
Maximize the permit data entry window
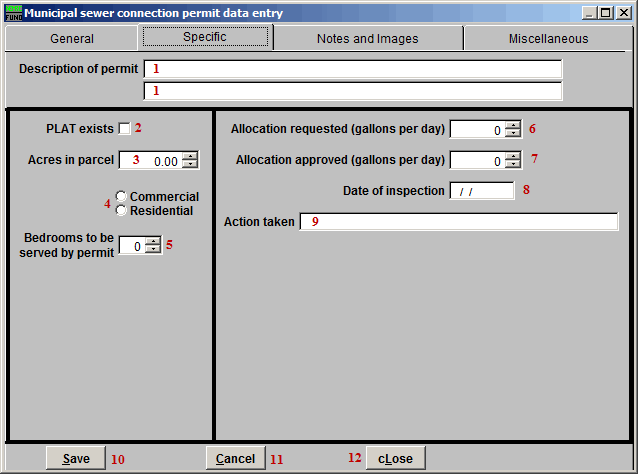click(x=605, y=13)
